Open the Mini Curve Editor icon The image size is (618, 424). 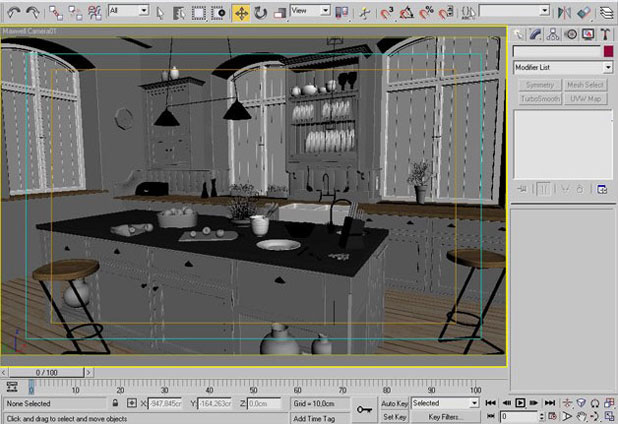point(12,387)
